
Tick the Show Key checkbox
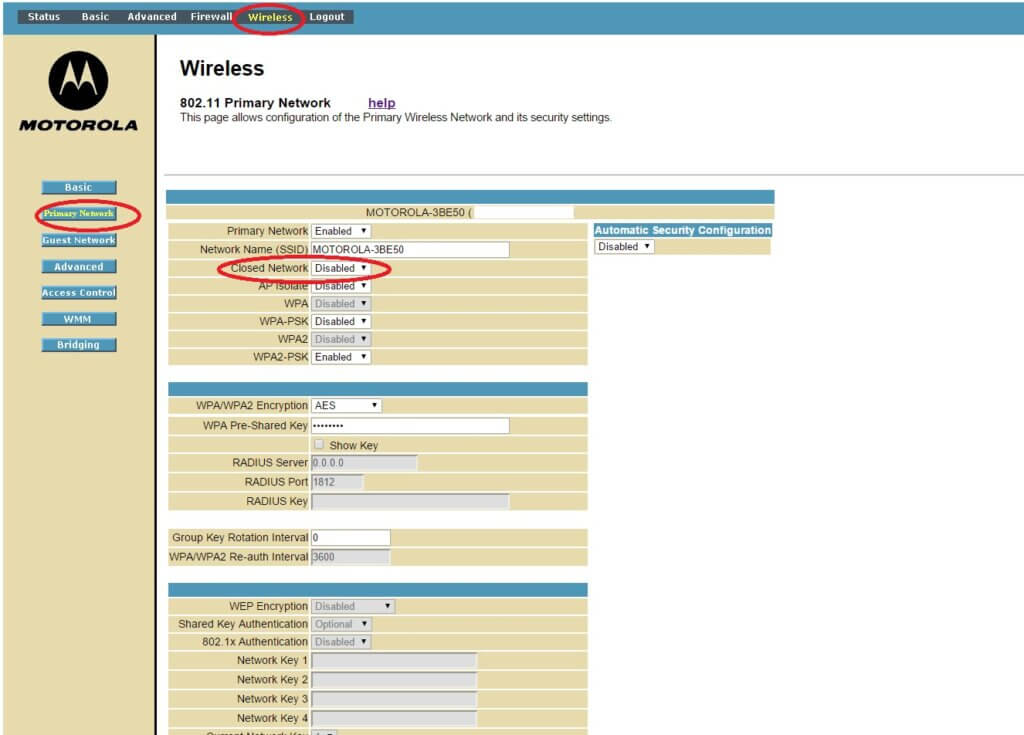[x=319, y=444]
